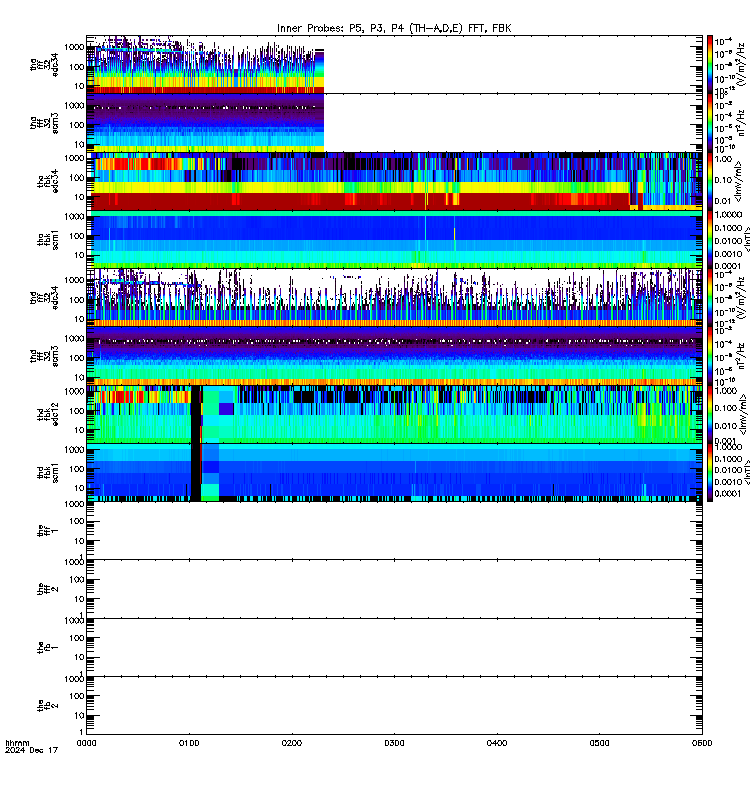Select the thd fbk edc12 axis label

[x=48, y=415]
